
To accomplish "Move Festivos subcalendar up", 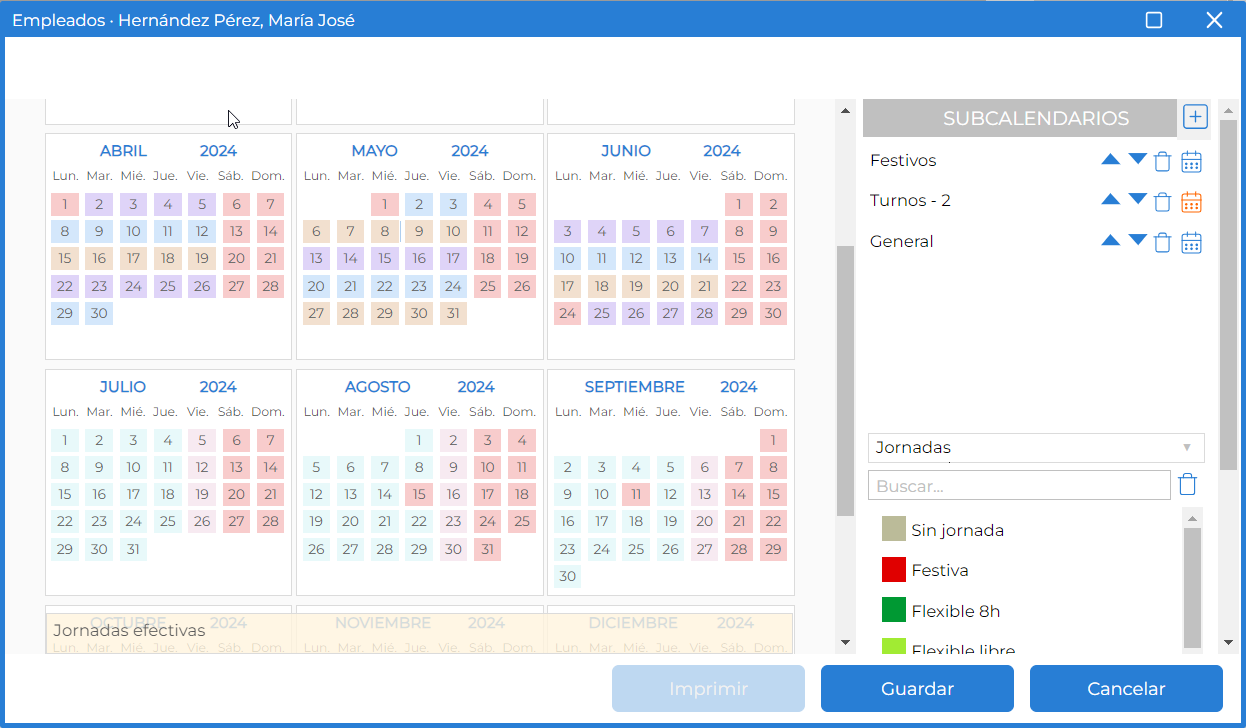I will click(1110, 159).
